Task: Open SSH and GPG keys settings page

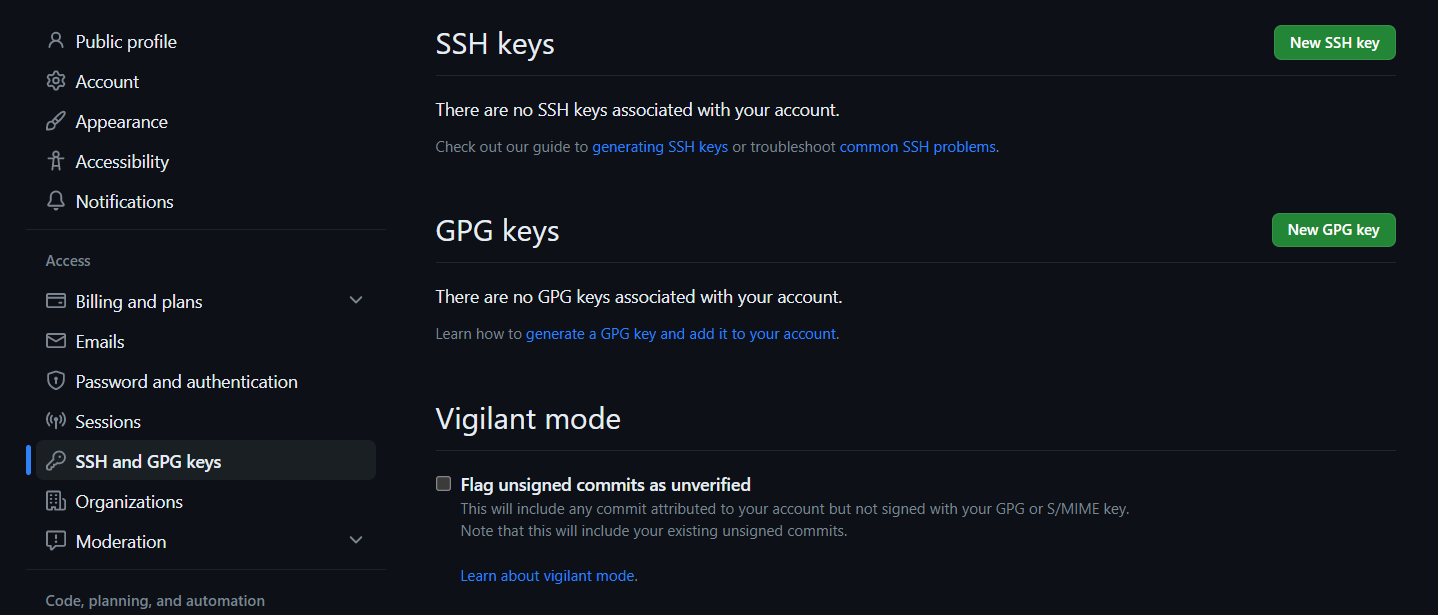Action: pos(206,461)
